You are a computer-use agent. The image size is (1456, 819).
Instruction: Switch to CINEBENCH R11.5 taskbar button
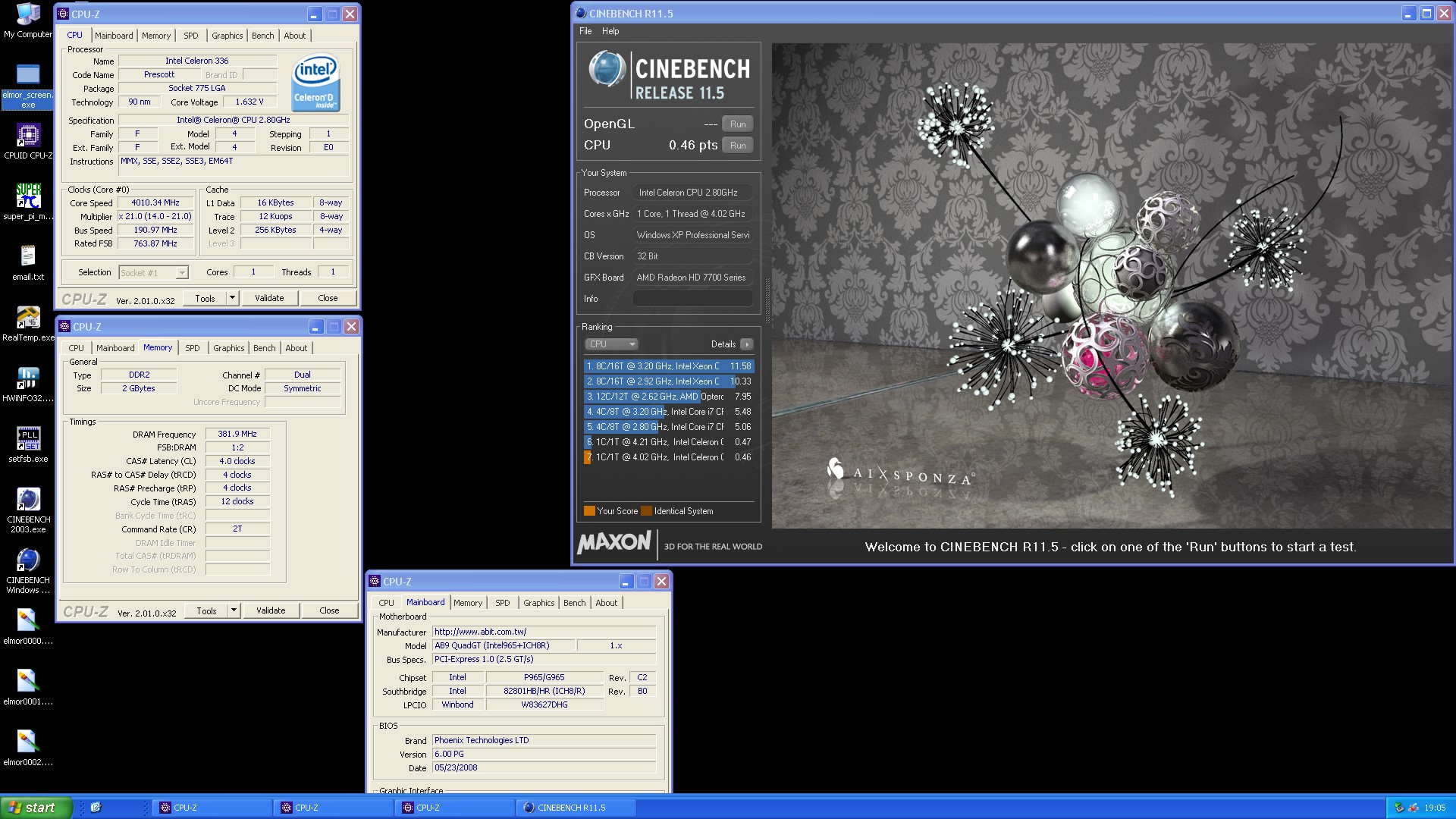point(575,808)
